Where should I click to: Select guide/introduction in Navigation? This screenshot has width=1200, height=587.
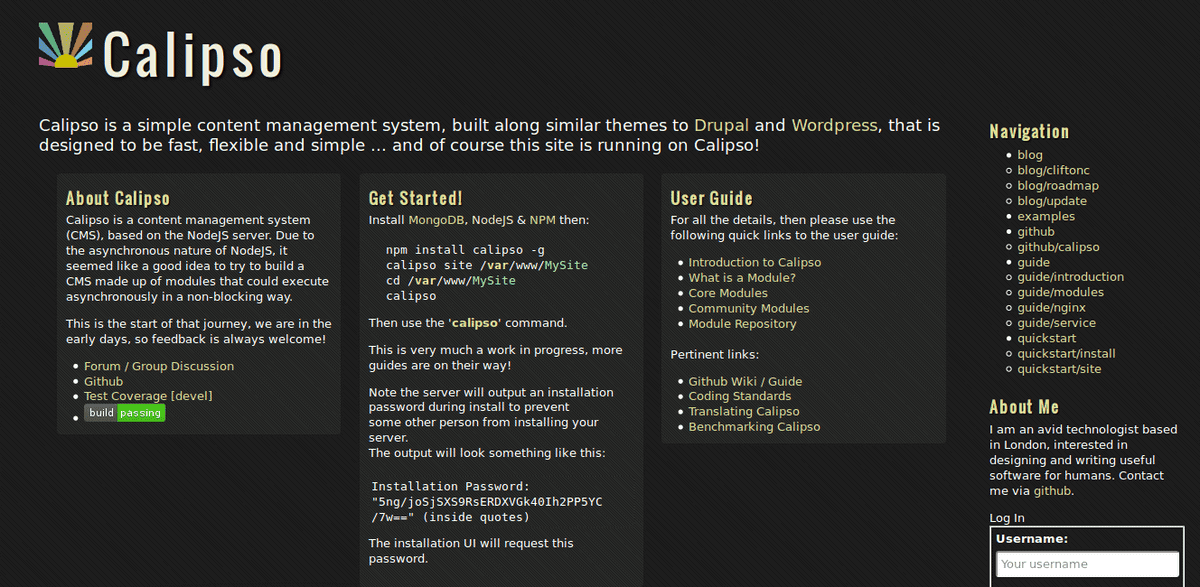tap(1070, 277)
